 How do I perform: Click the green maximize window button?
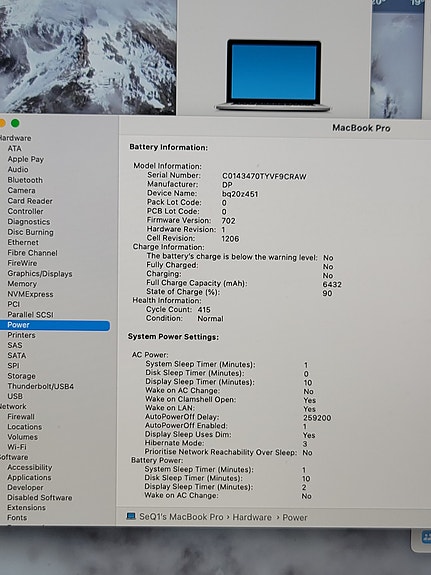(x=15, y=124)
